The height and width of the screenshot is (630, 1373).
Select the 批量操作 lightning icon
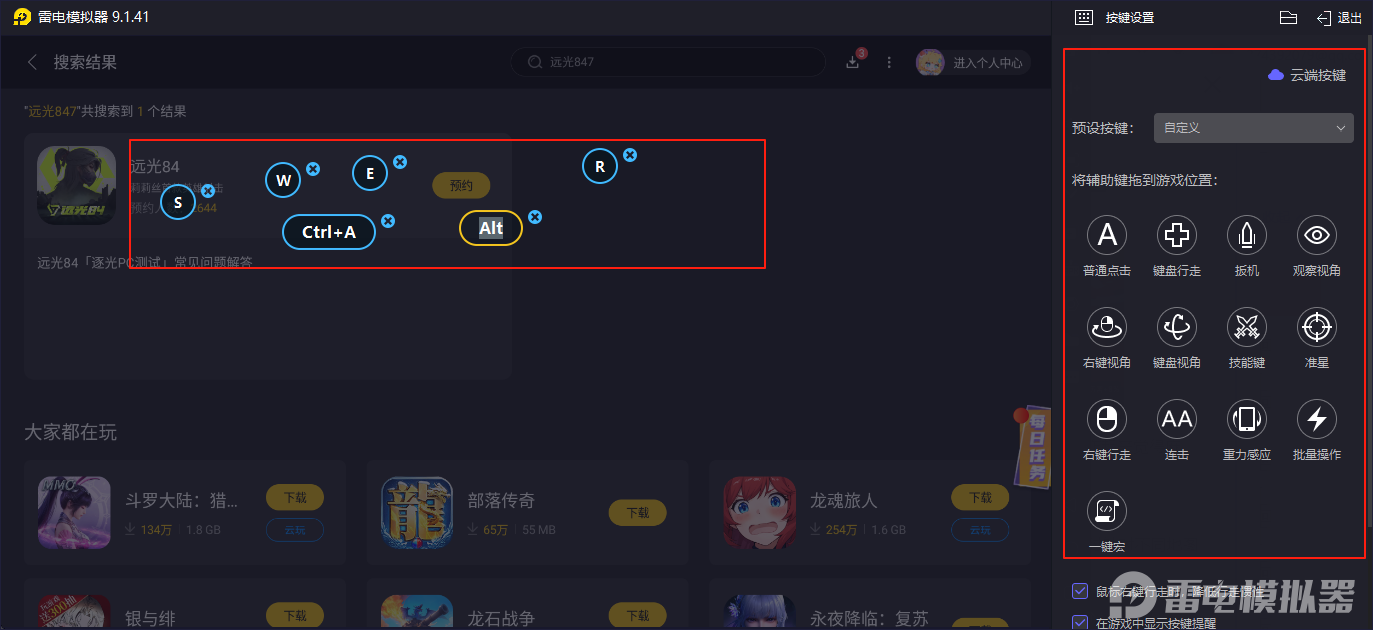click(1317, 419)
